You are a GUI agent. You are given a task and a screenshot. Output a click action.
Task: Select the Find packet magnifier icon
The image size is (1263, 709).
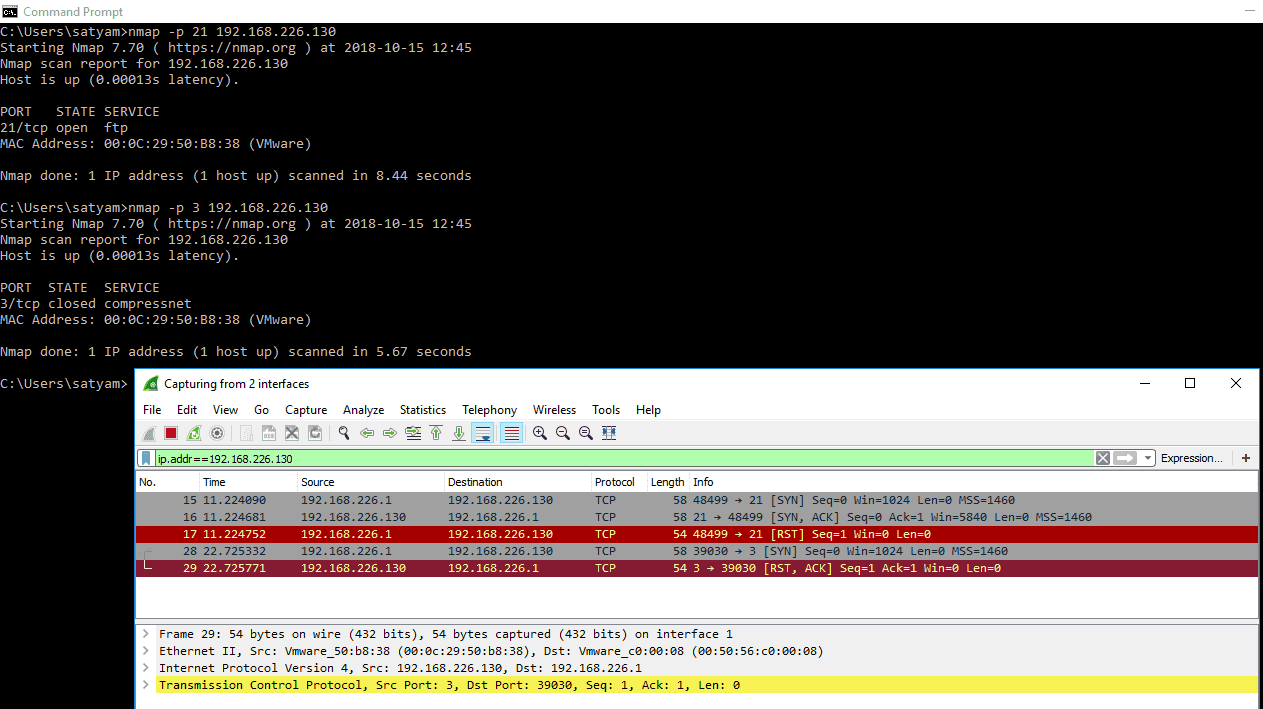(x=344, y=432)
